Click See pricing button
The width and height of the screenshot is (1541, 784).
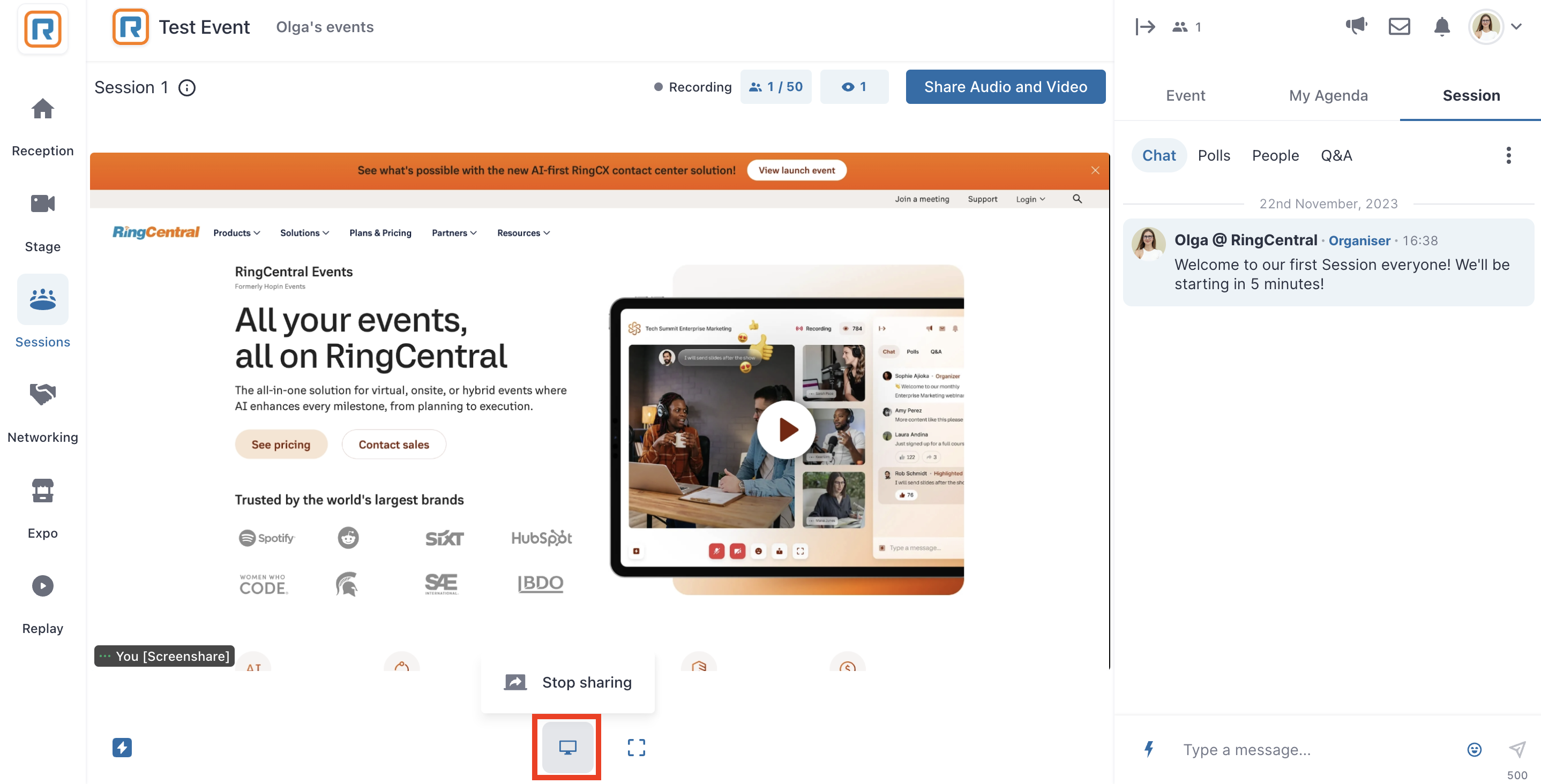coord(281,444)
